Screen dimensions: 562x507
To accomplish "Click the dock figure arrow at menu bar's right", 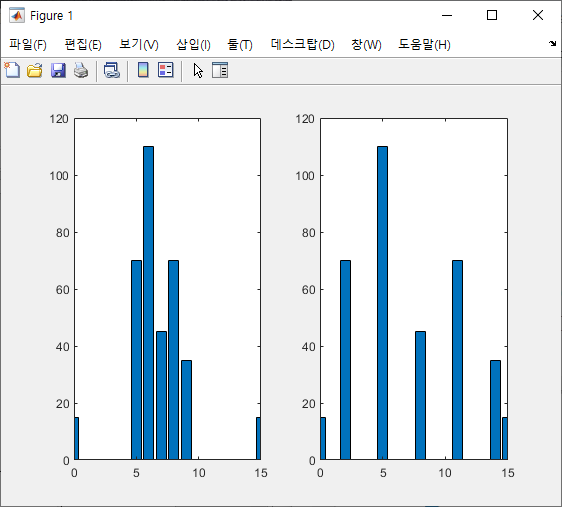I will [552, 44].
